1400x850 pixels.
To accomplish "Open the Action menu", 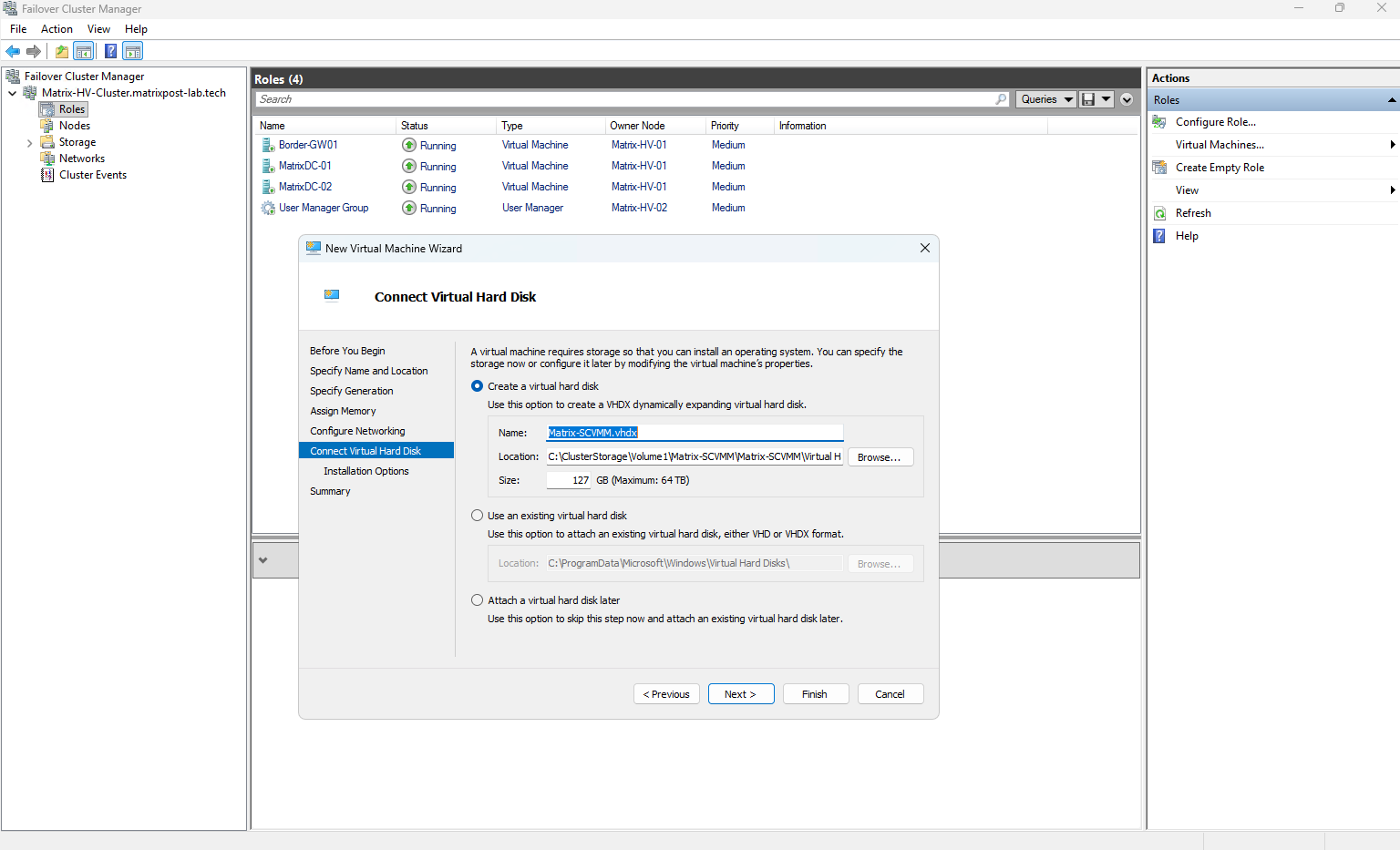I will (57, 29).
